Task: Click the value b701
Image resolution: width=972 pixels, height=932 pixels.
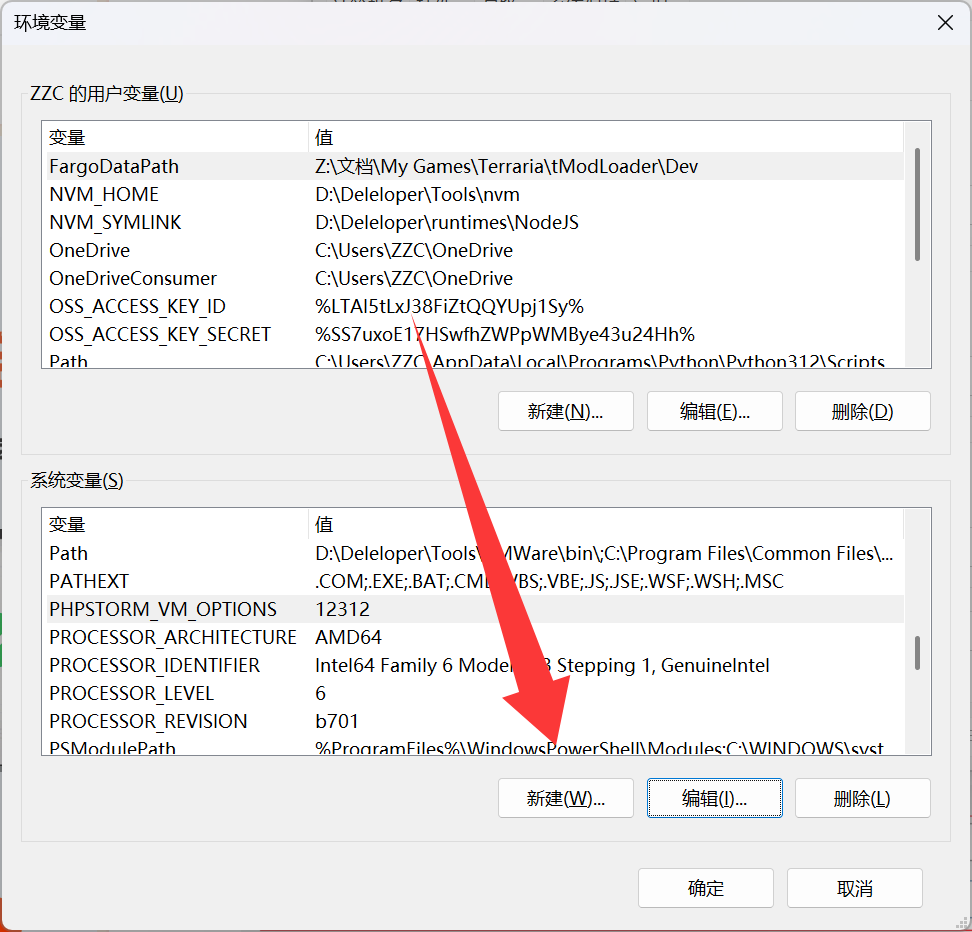Action: (337, 721)
